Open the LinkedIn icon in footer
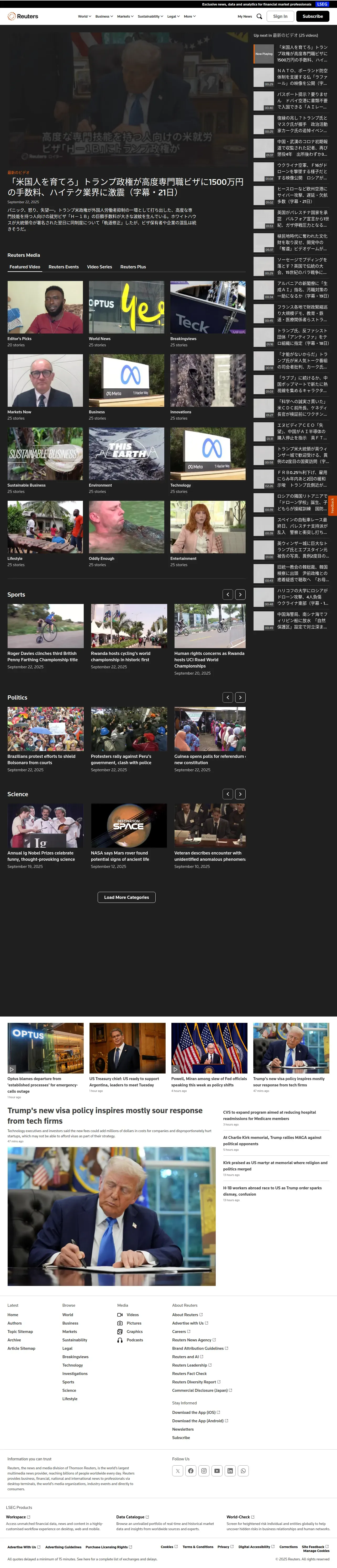This screenshot has width=337, height=1568. point(230,1471)
